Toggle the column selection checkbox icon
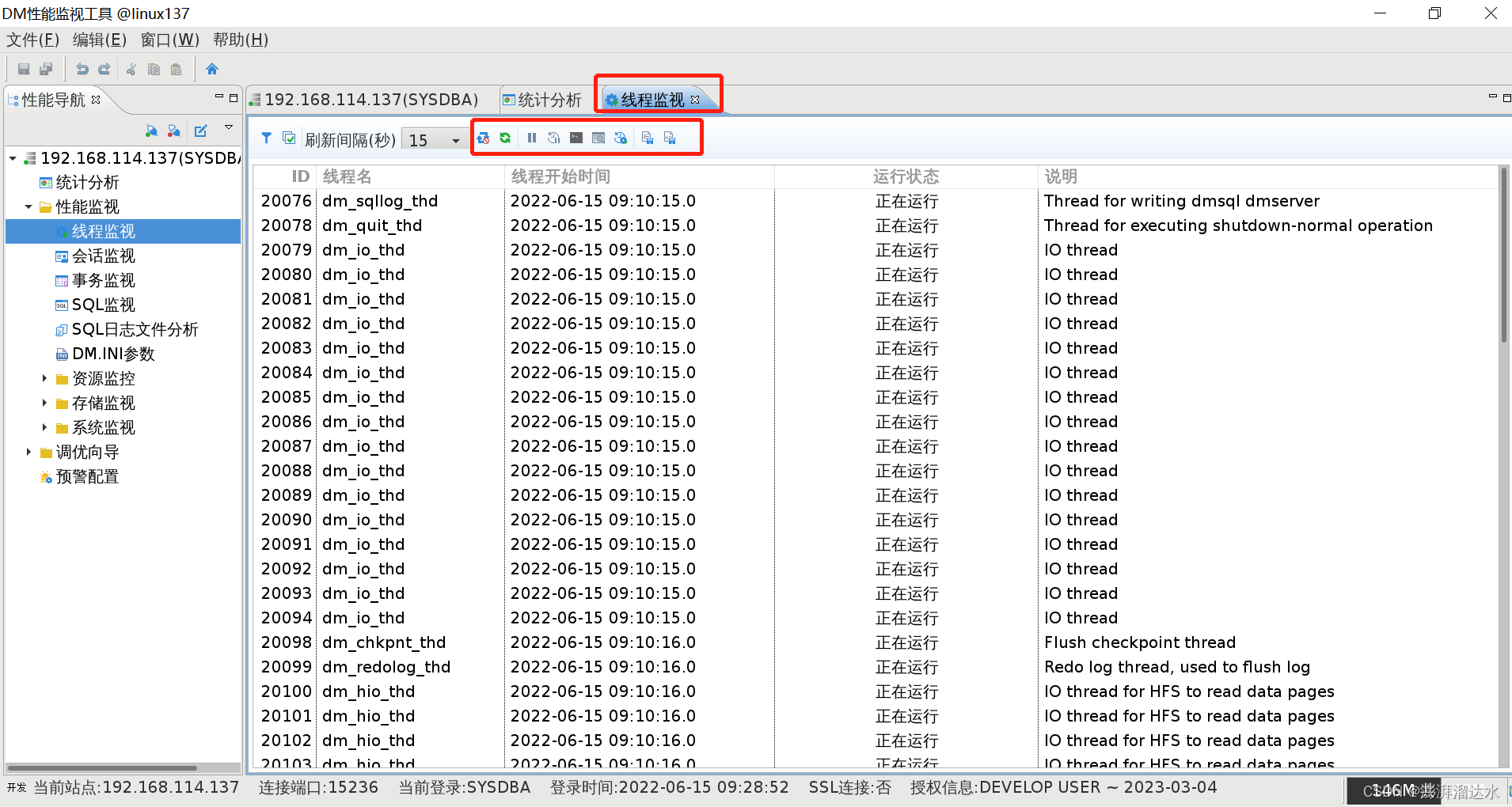The image size is (1512, 807). pos(289,138)
